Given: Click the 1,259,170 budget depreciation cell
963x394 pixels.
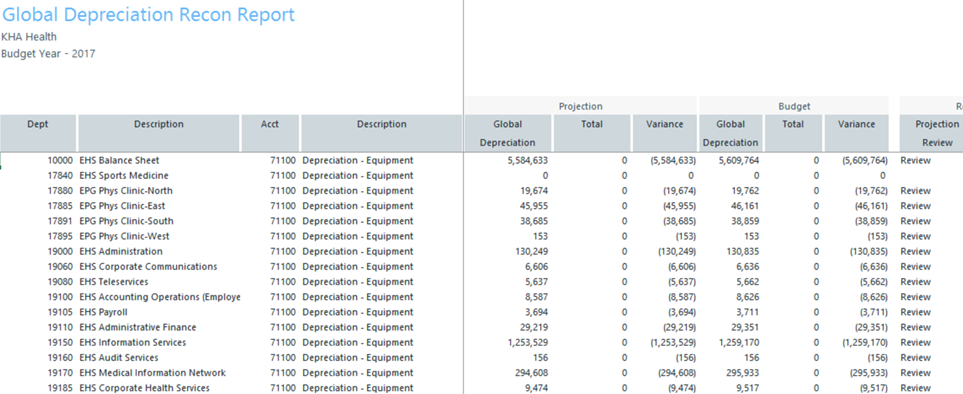Looking at the screenshot, I should tap(737, 343).
